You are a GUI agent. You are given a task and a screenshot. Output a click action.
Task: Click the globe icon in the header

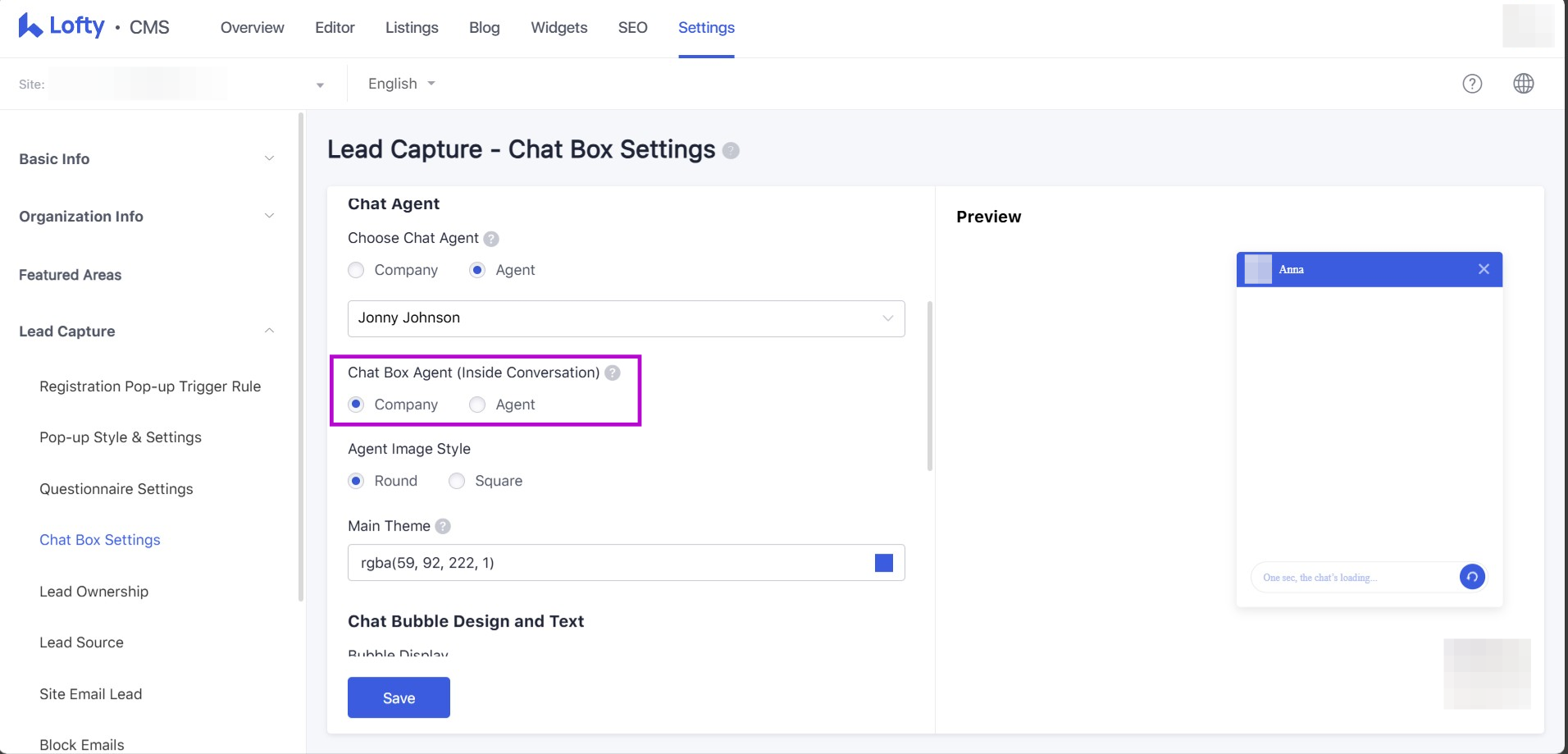tap(1523, 84)
